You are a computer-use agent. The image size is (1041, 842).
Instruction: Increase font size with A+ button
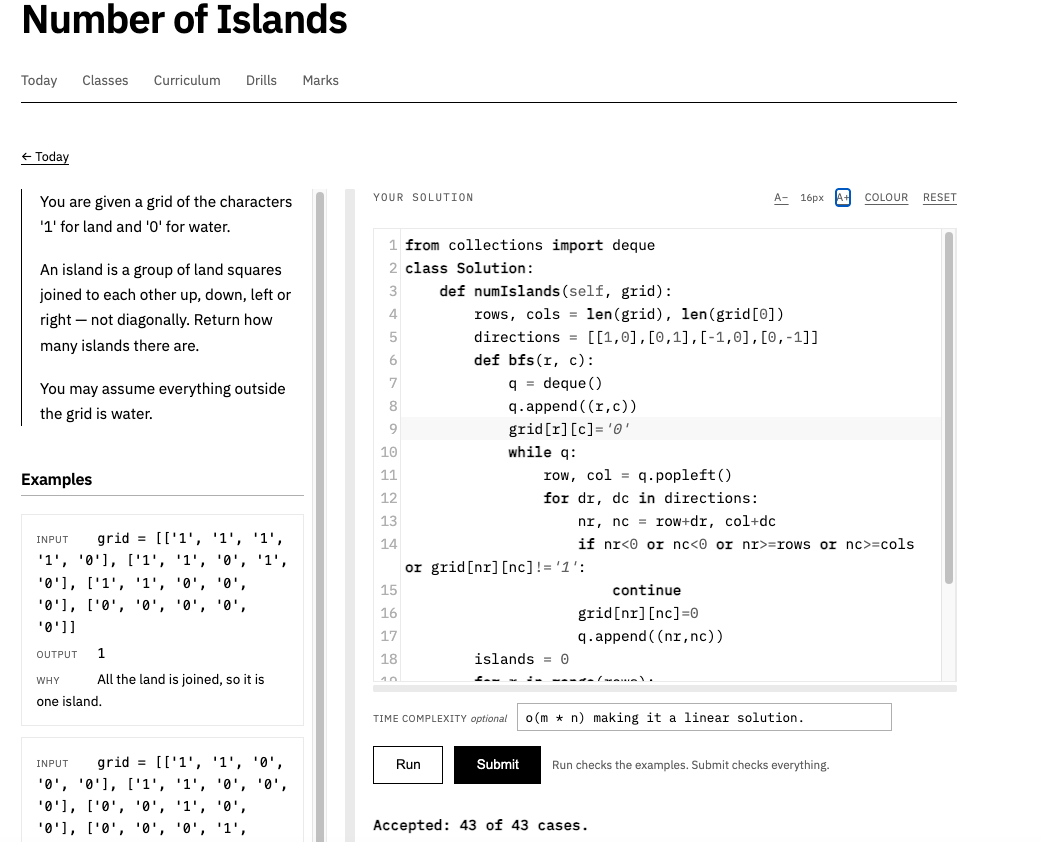(842, 197)
